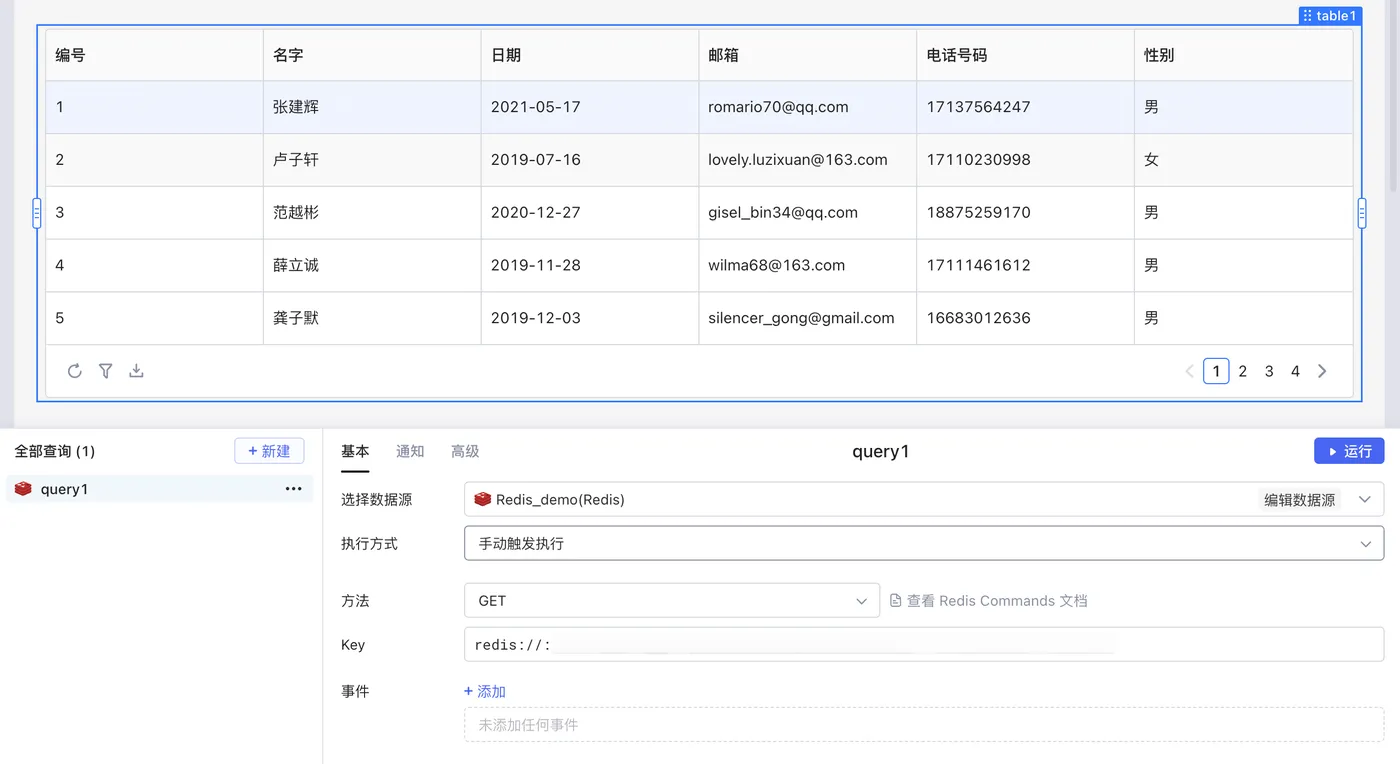Go to previous page with the left arrow
The width and height of the screenshot is (1400, 764).
click(1189, 371)
